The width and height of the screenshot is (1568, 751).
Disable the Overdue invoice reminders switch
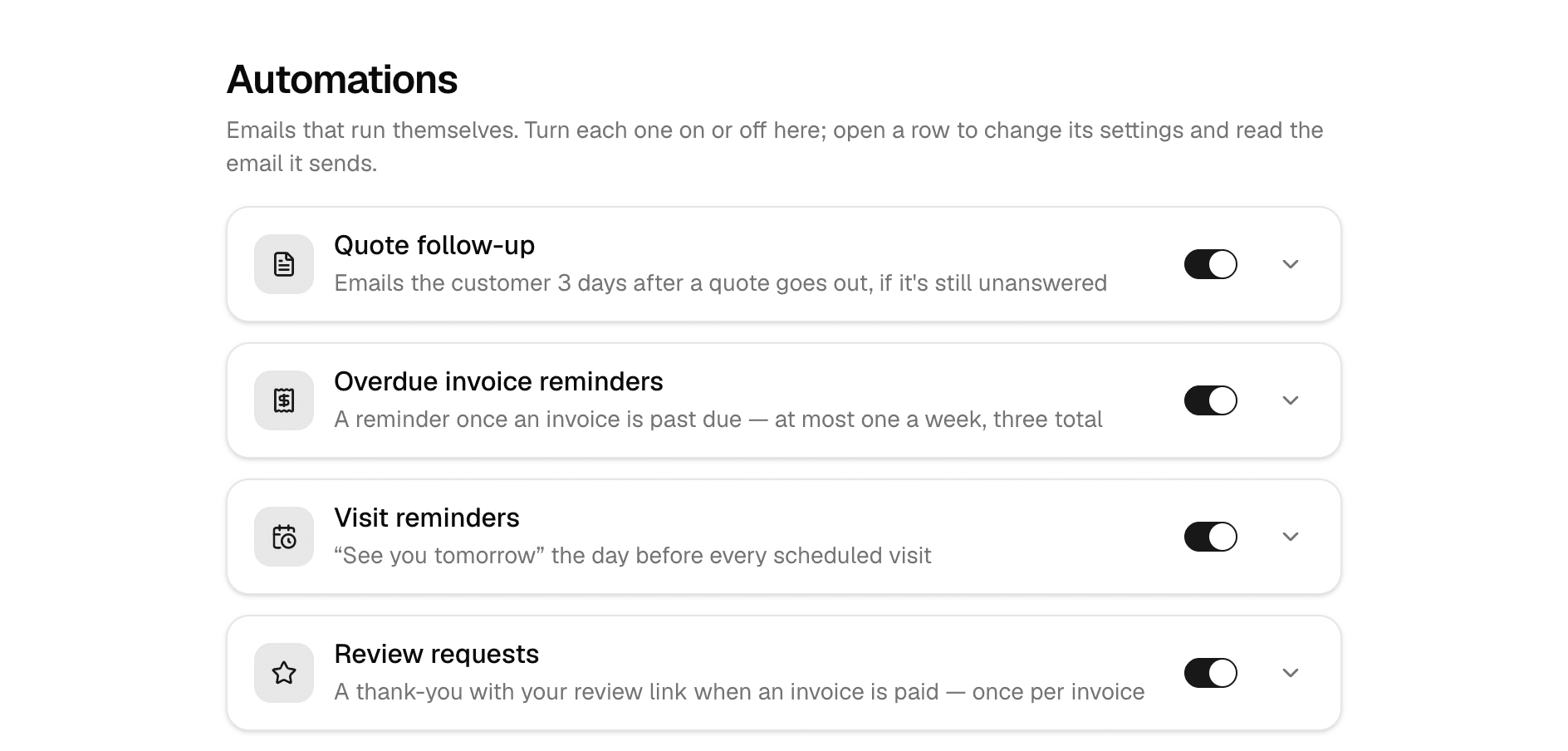pyautogui.click(x=1210, y=400)
